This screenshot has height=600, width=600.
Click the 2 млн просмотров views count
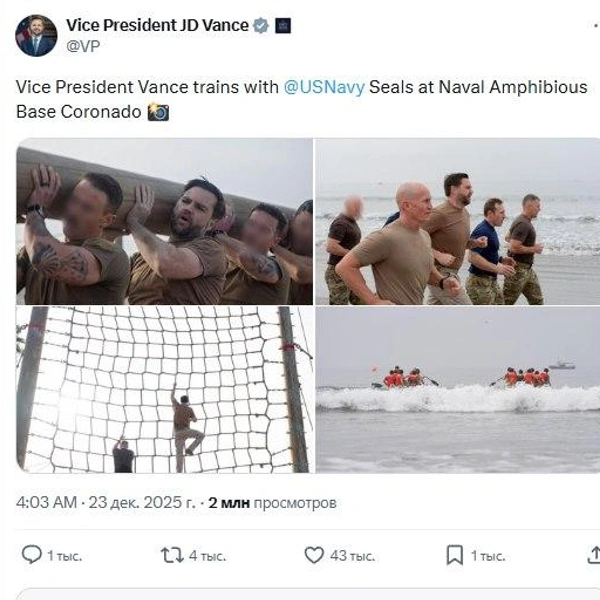point(272,502)
